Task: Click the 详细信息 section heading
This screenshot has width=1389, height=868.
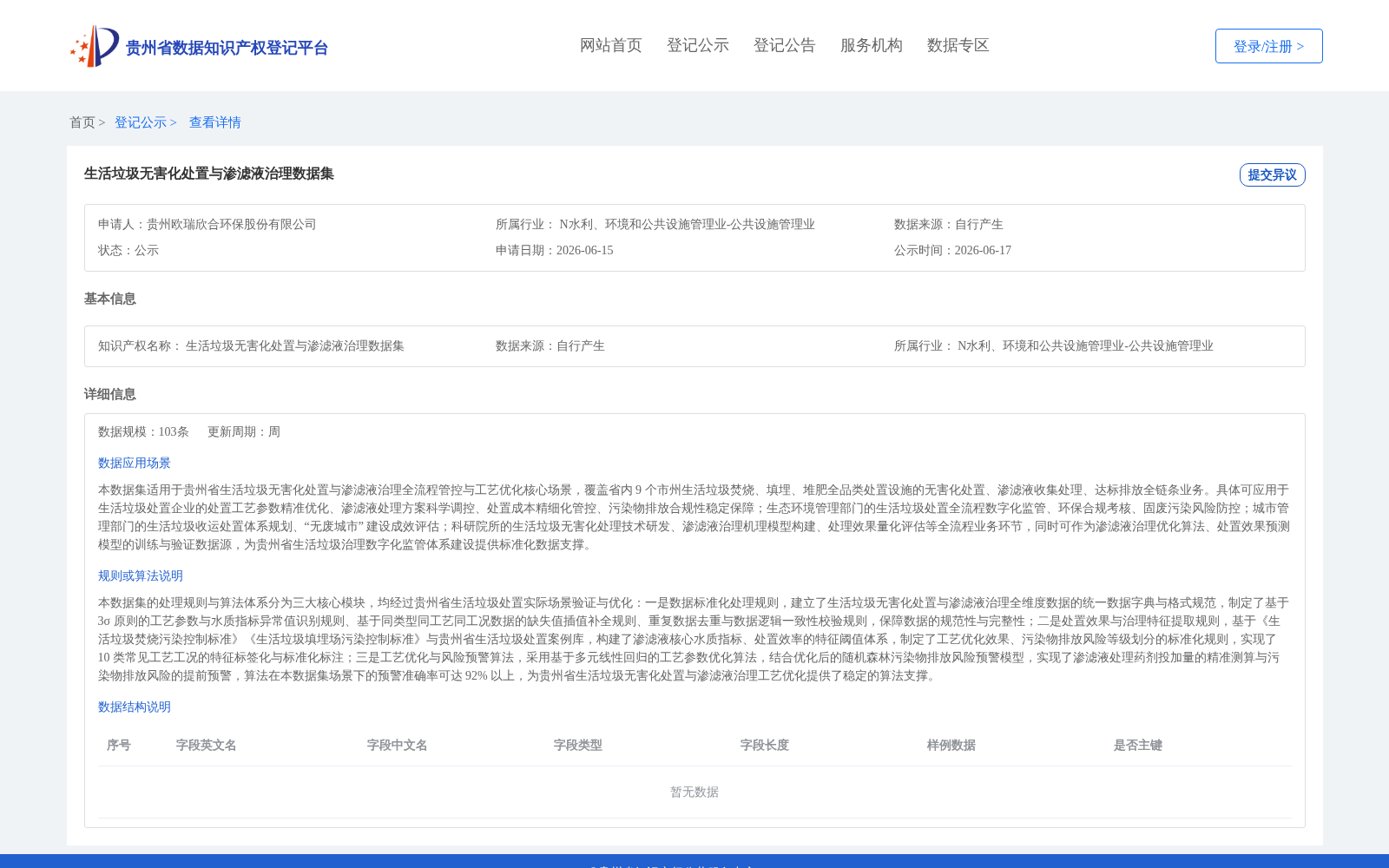Action: tap(110, 394)
